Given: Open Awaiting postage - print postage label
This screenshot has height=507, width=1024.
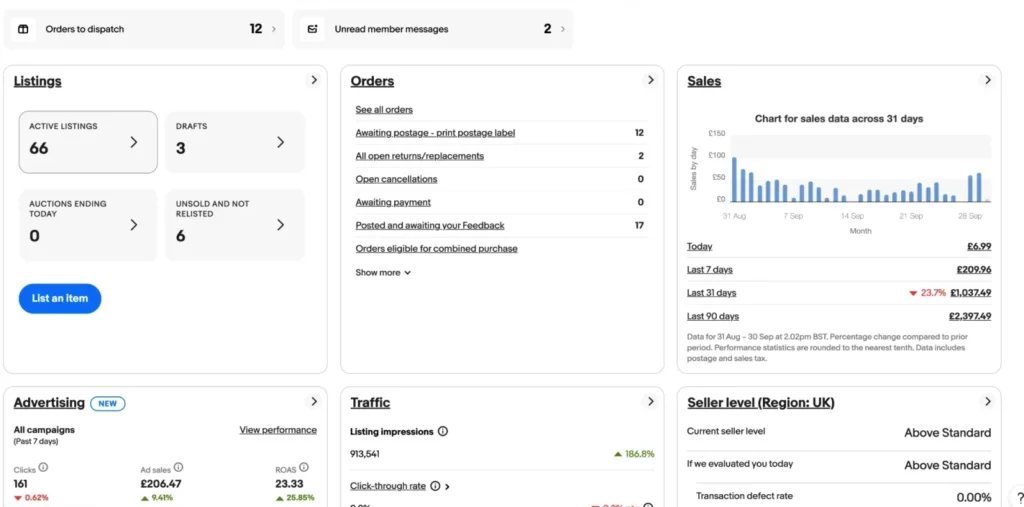Looking at the screenshot, I should point(435,133).
